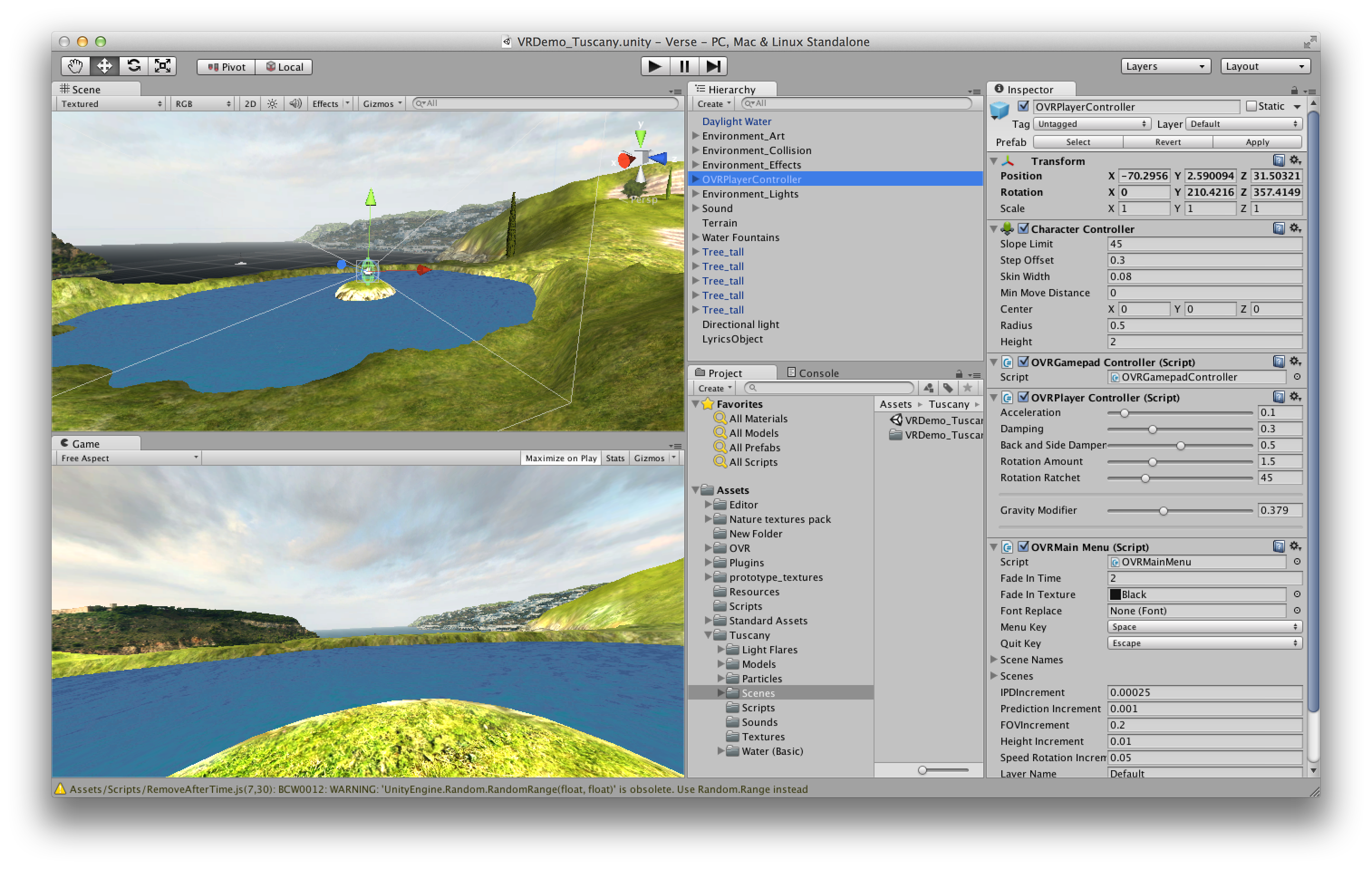The height and width of the screenshot is (869, 1372).
Task: Toggle scene lighting sun icon
Action: [x=272, y=104]
